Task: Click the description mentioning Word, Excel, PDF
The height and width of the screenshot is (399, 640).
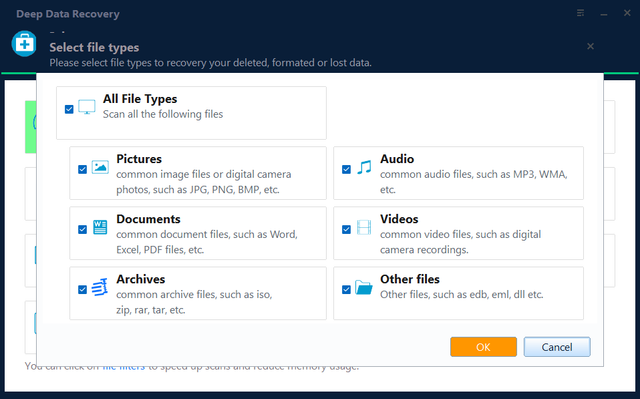Action: coord(207,242)
